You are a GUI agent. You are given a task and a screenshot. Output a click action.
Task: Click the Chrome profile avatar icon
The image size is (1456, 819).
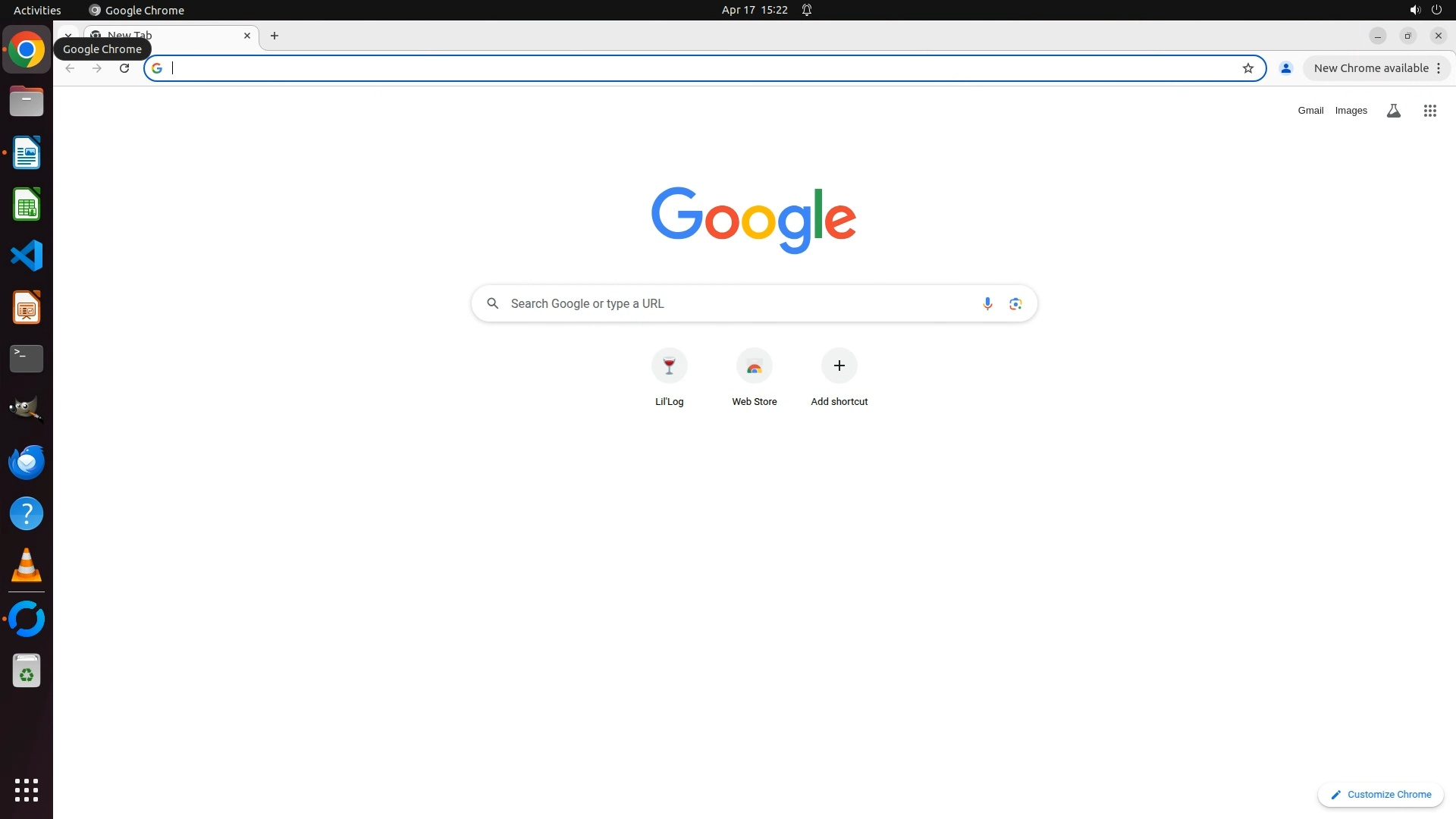(1285, 68)
